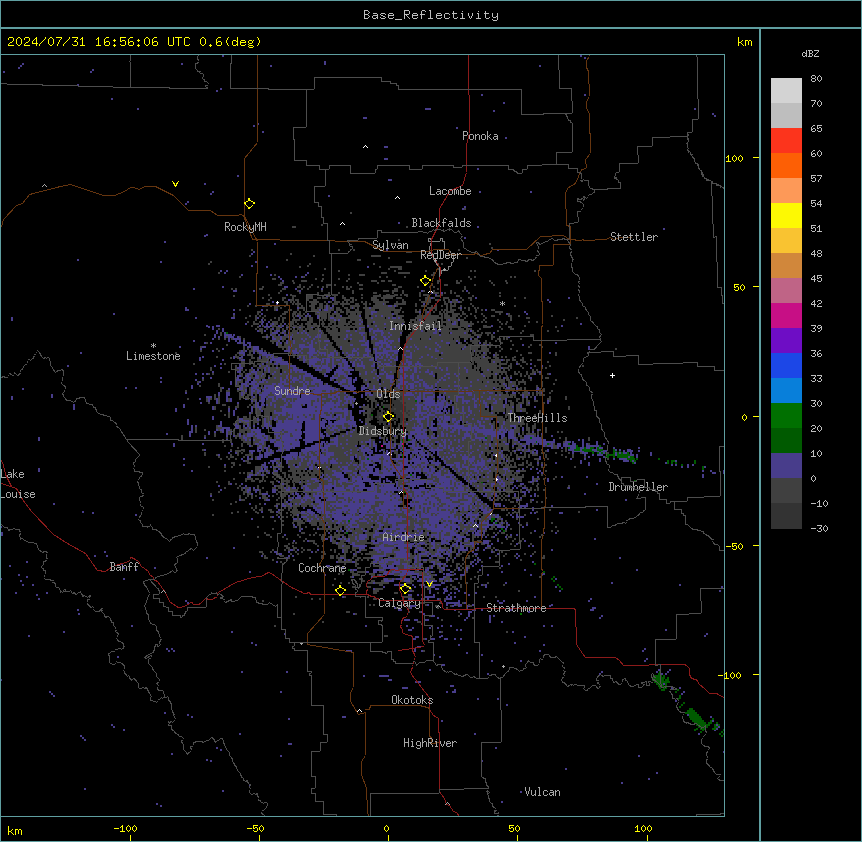Image resolution: width=862 pixels, height=842 pixels.
Task: Click the green echo in the southeast corner
Action: coord(698,719)
